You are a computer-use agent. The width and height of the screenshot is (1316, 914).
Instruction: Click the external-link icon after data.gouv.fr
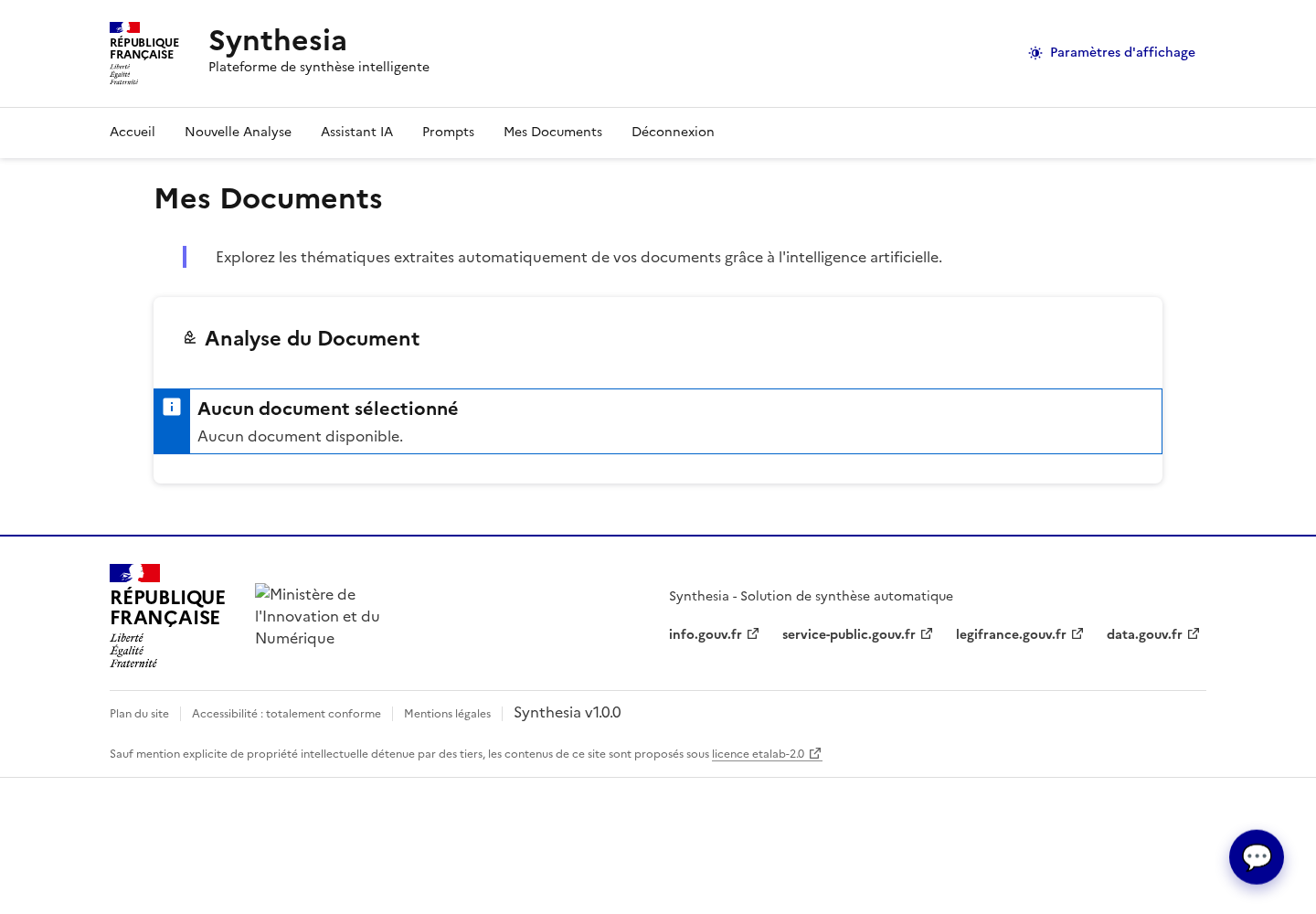pyautogui.click(x=1194, y=633)
